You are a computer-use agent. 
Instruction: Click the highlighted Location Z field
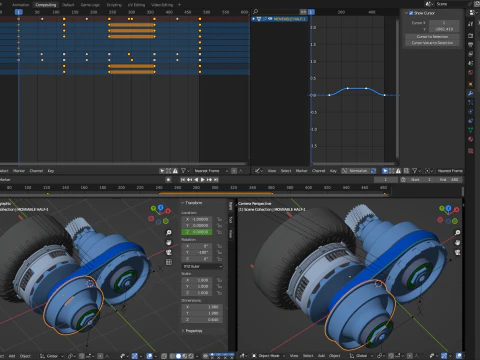(197, 232)
